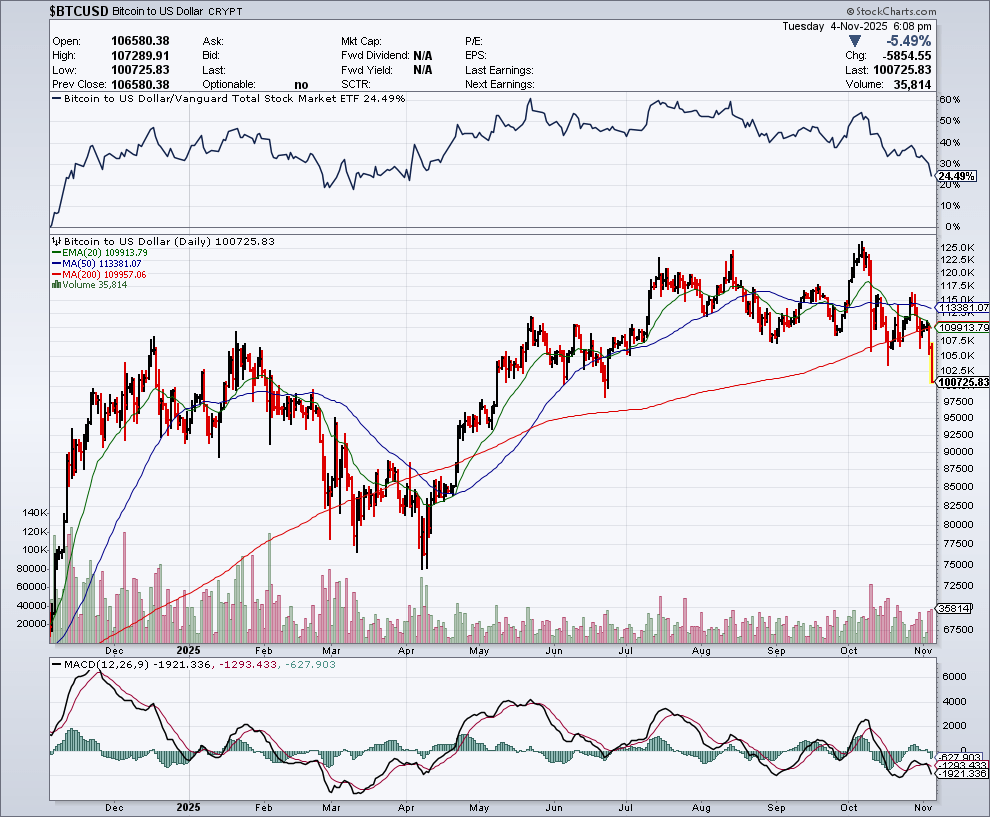Click the CRYPT asset-type label

(225, 11)
